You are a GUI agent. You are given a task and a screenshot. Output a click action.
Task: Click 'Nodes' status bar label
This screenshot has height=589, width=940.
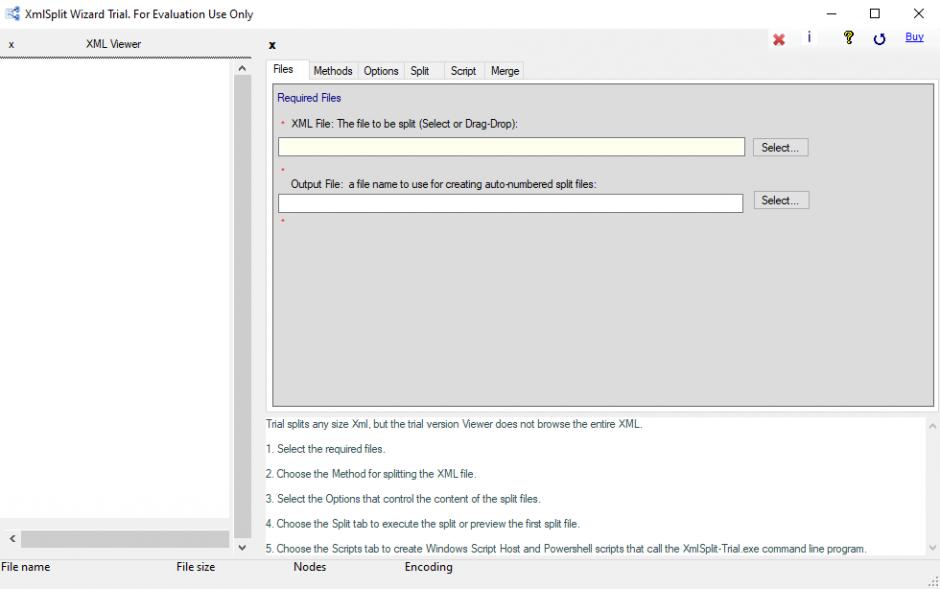pos(309,567)
